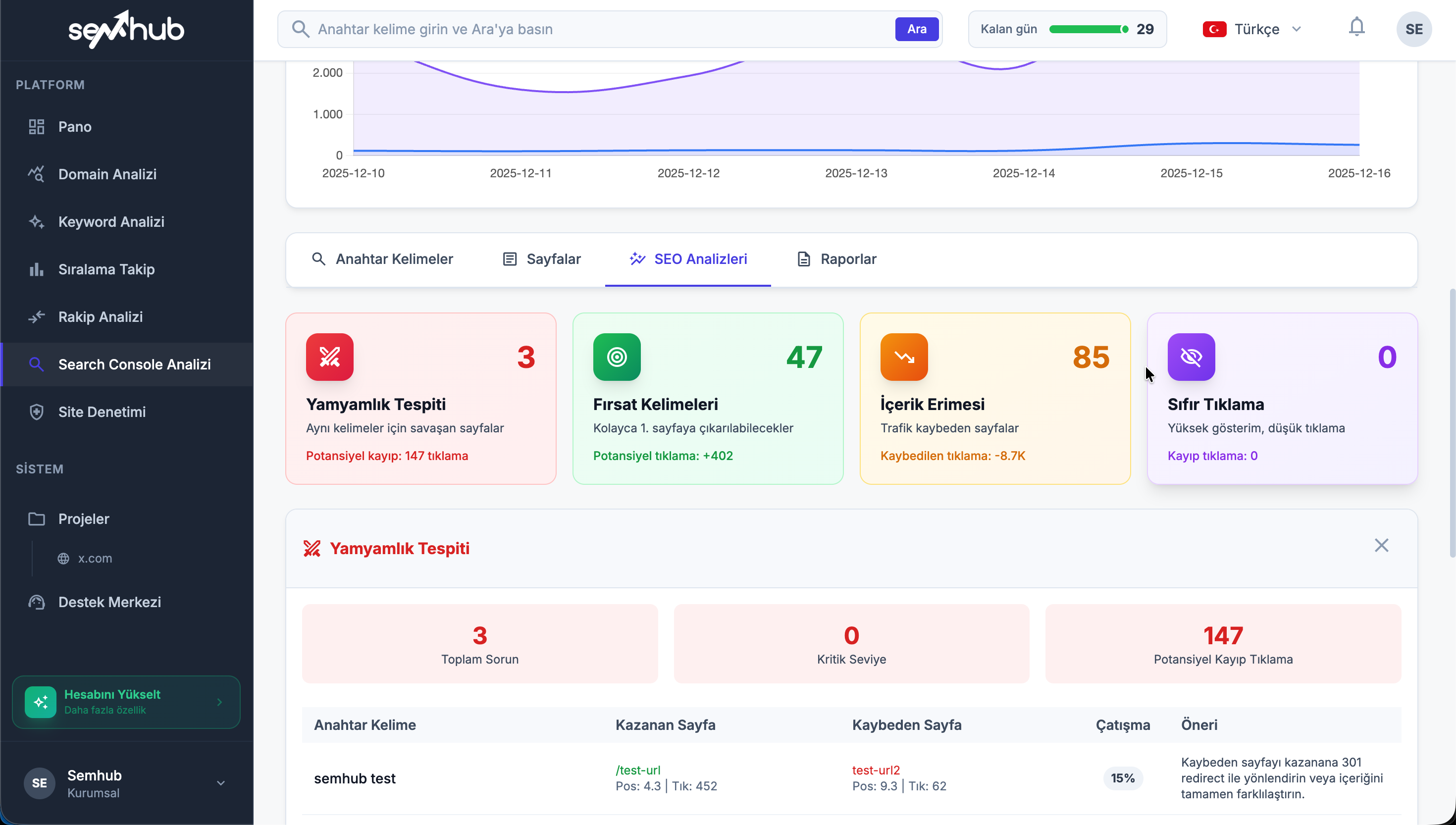Viewport: 1456px width, 825px height.
Task: Click the notification bell icon
Action: (x=1356, y=27)
